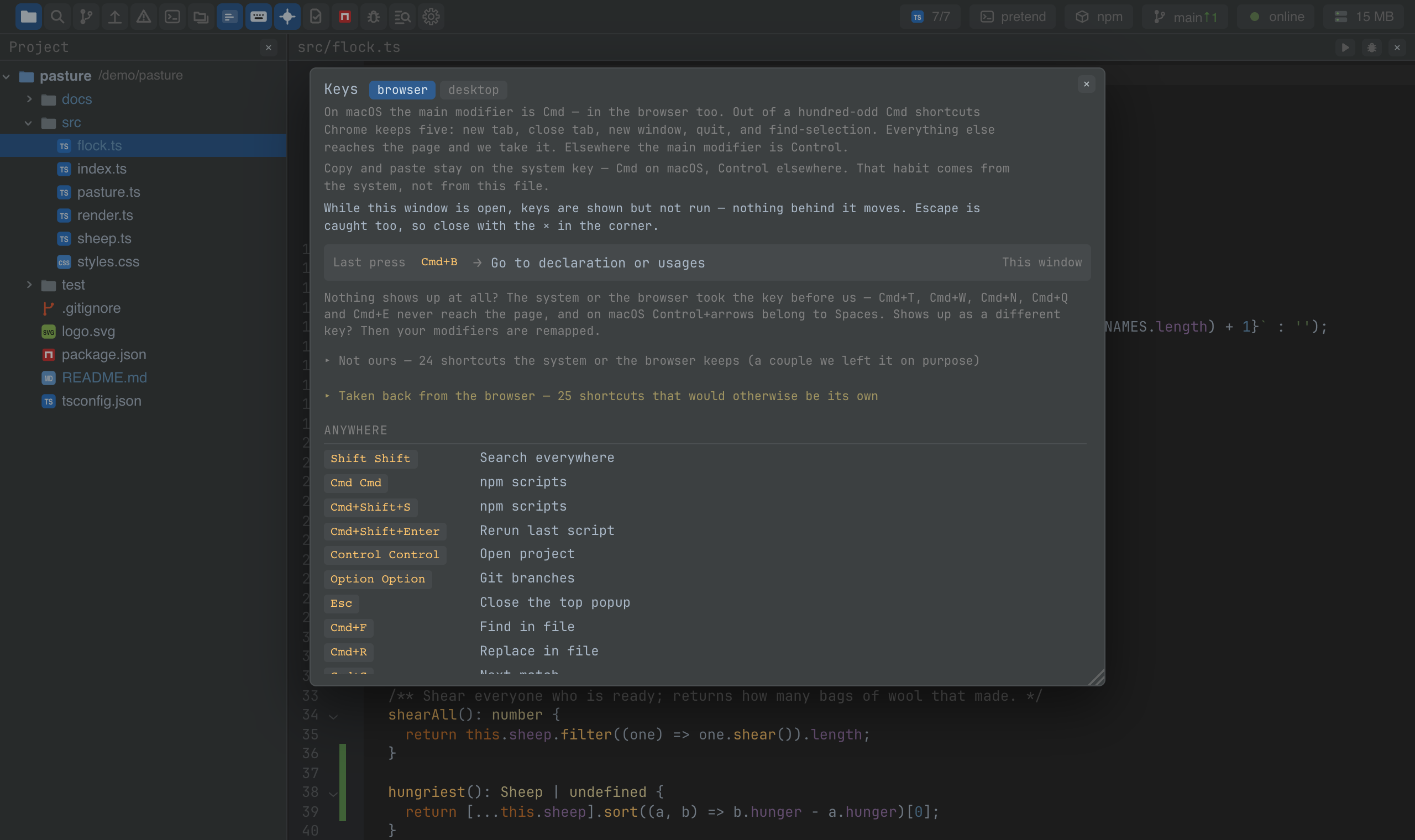This screenshot has width=1415, height=840.
Task: Open styles.css in project tree
Action: pyautogui.click(x=143, y=261)
